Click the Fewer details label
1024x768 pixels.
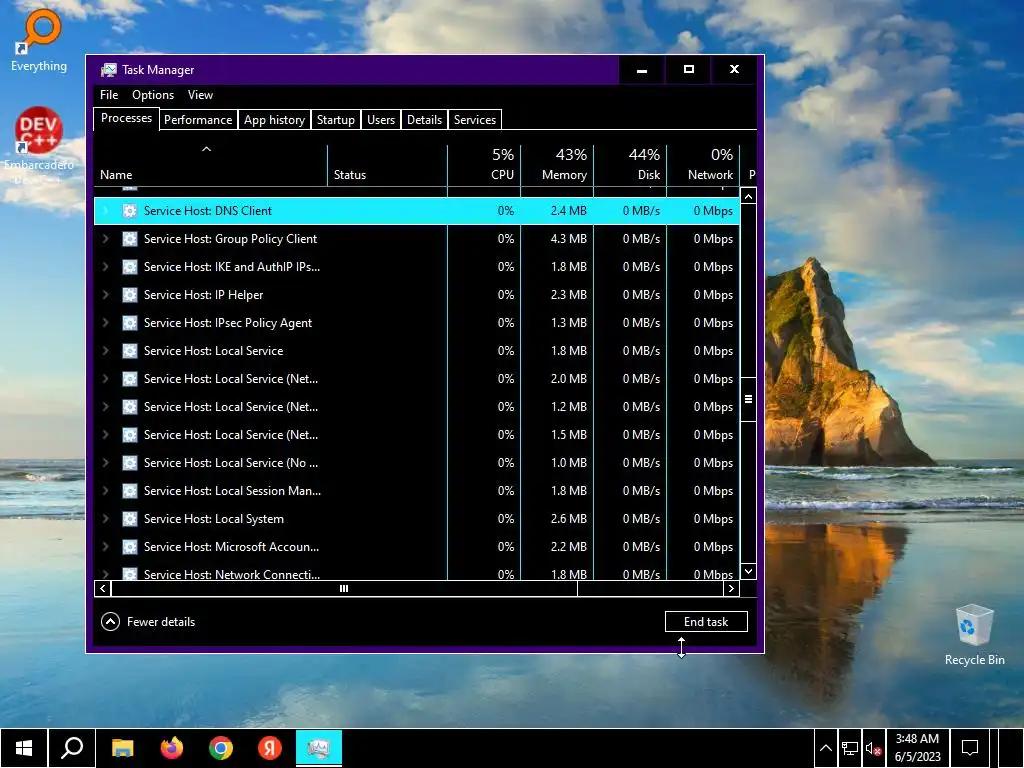[x=161, y=622]
